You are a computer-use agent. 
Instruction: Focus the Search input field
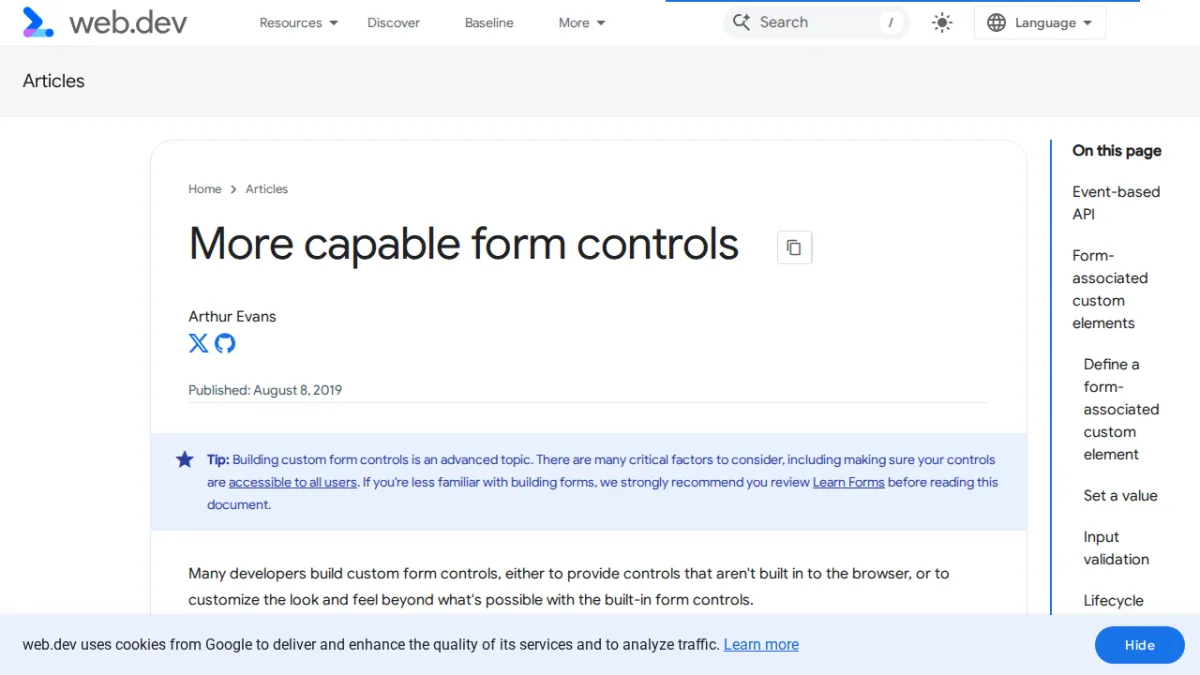(x=816, y=22)
